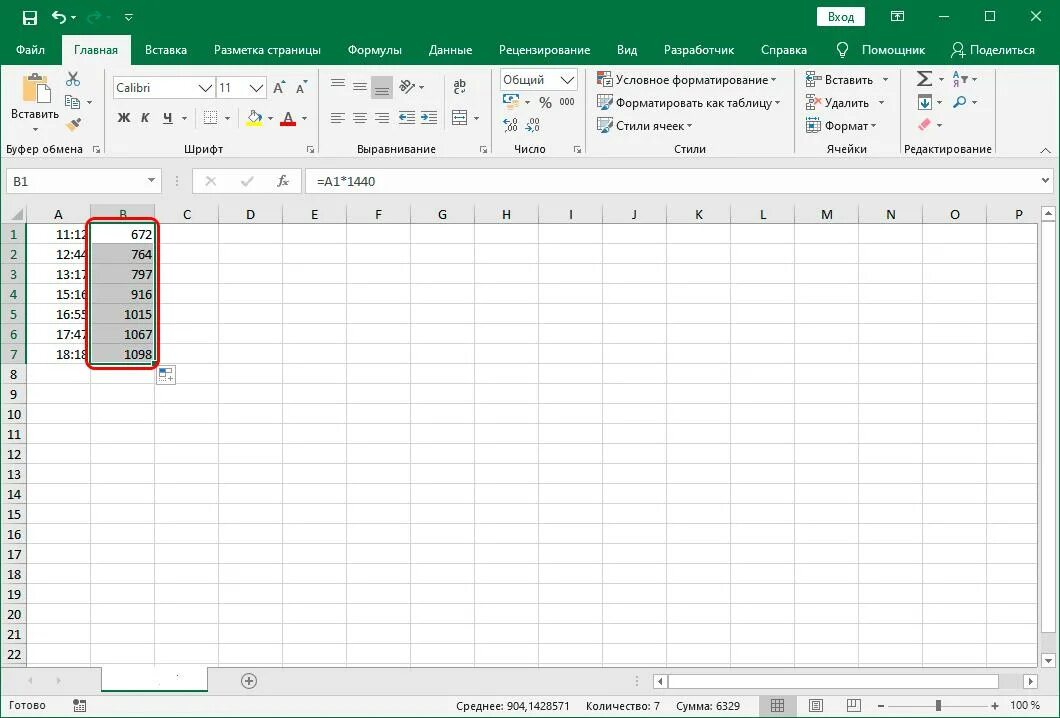Open Условное форматирование dropdown
1060x718 pixels.
click(x=687, y=80)
